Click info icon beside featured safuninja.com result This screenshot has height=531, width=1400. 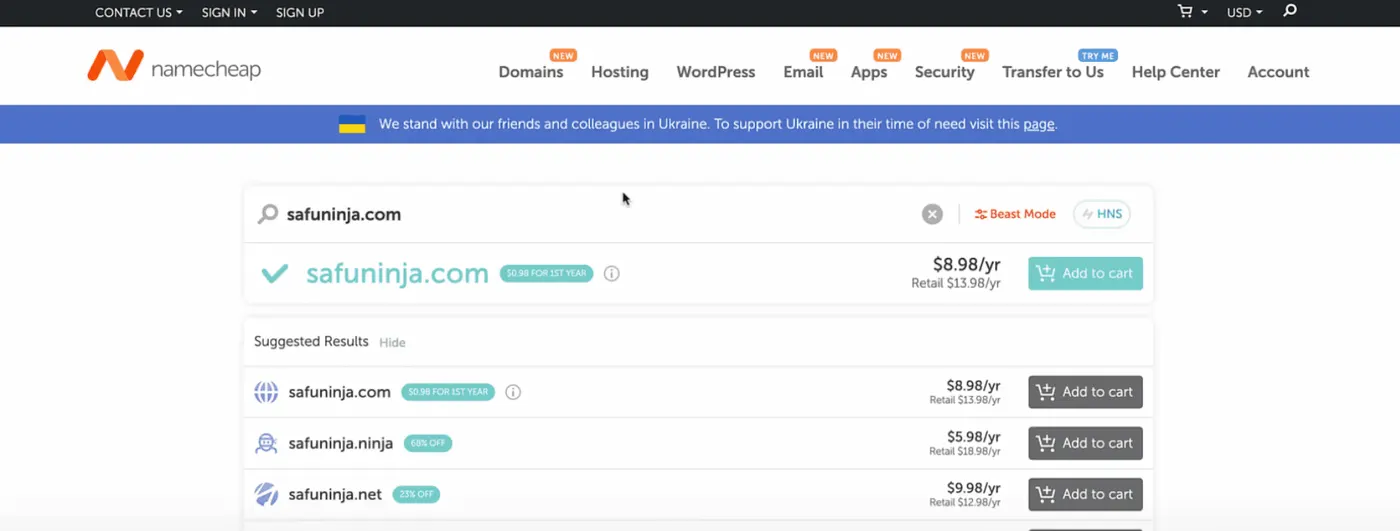pos(612,273)
